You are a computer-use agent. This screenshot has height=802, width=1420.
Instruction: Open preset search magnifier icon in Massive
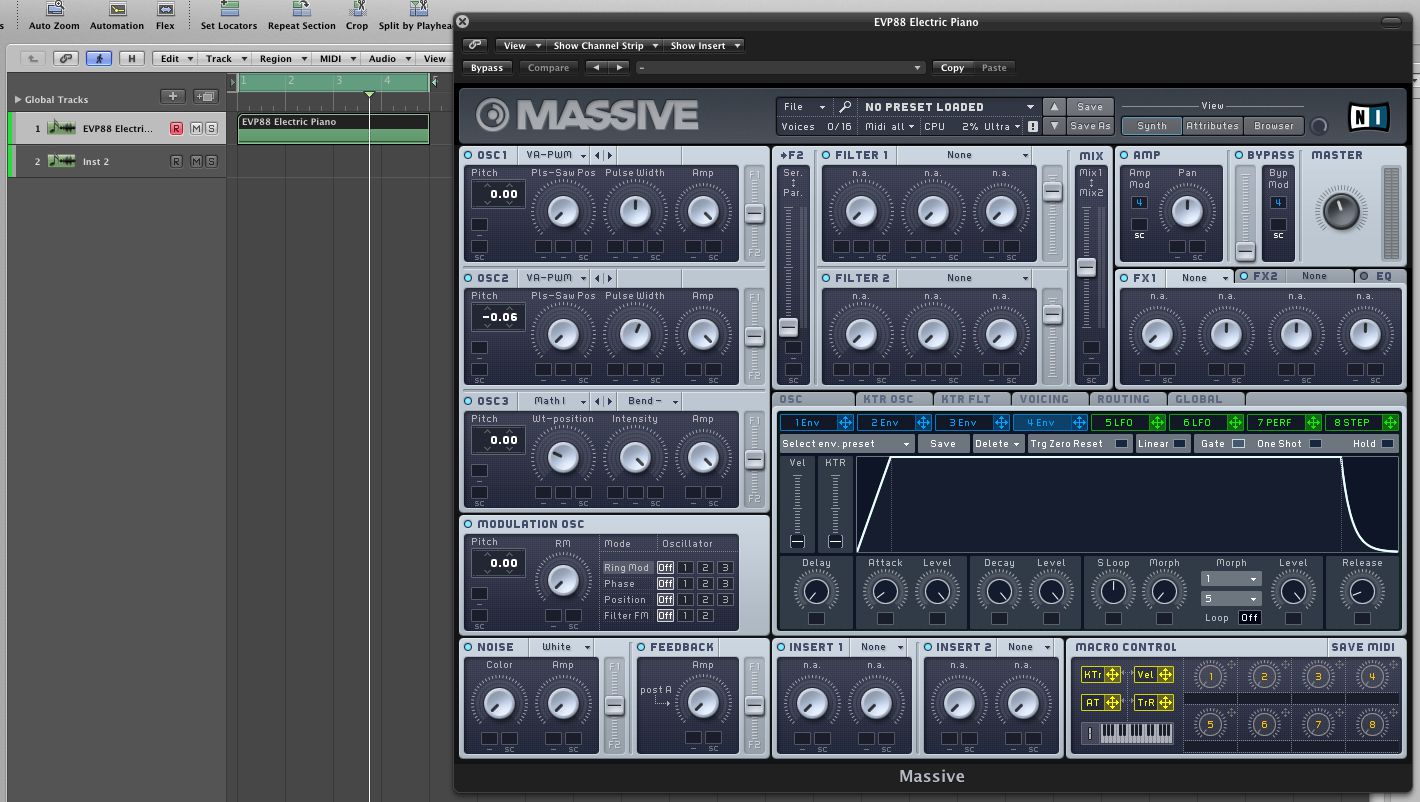pos(845,107)
